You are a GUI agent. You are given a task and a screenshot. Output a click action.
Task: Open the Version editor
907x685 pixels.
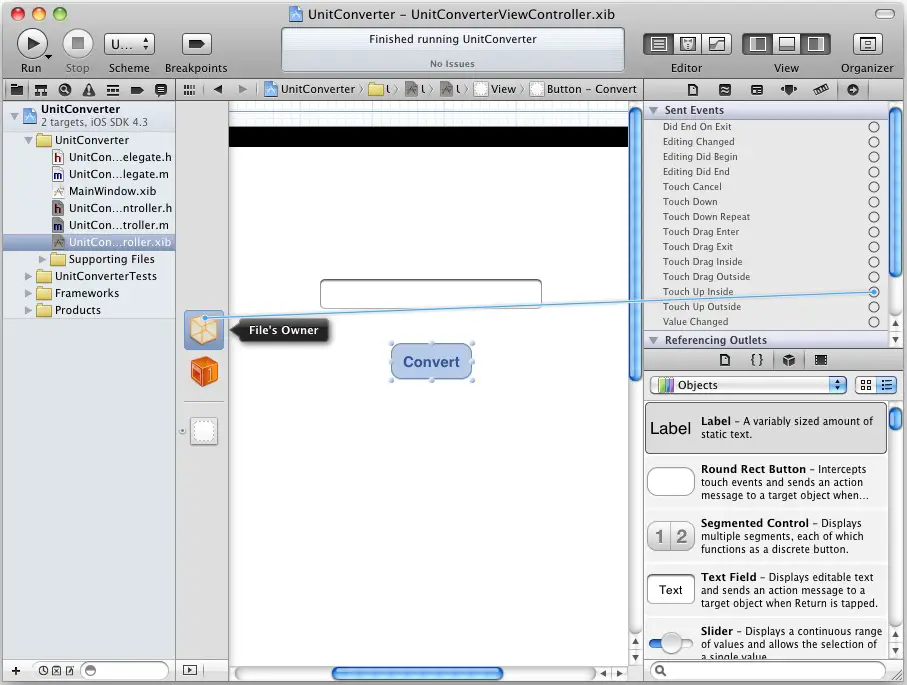718,45
